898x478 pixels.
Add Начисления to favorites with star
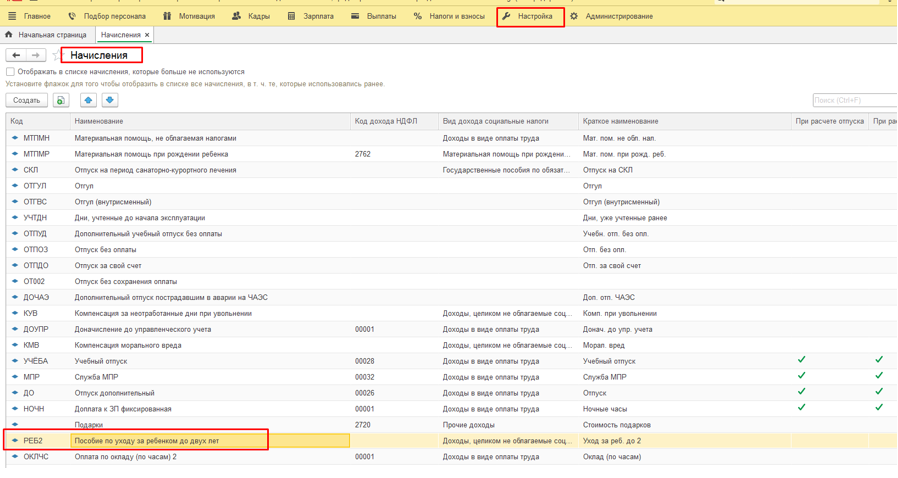(56, 55)
